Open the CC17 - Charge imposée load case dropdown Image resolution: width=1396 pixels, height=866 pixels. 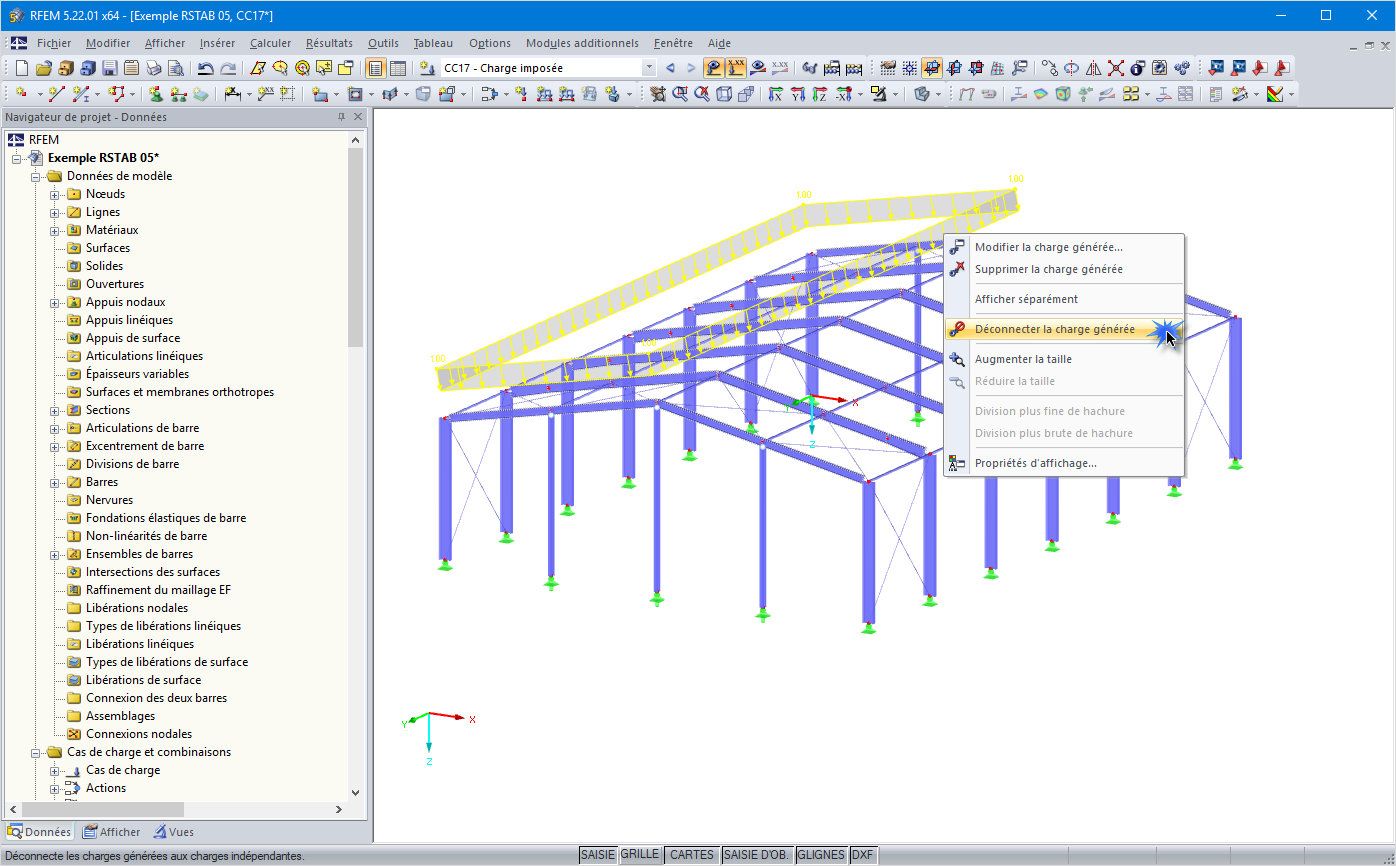649,68
